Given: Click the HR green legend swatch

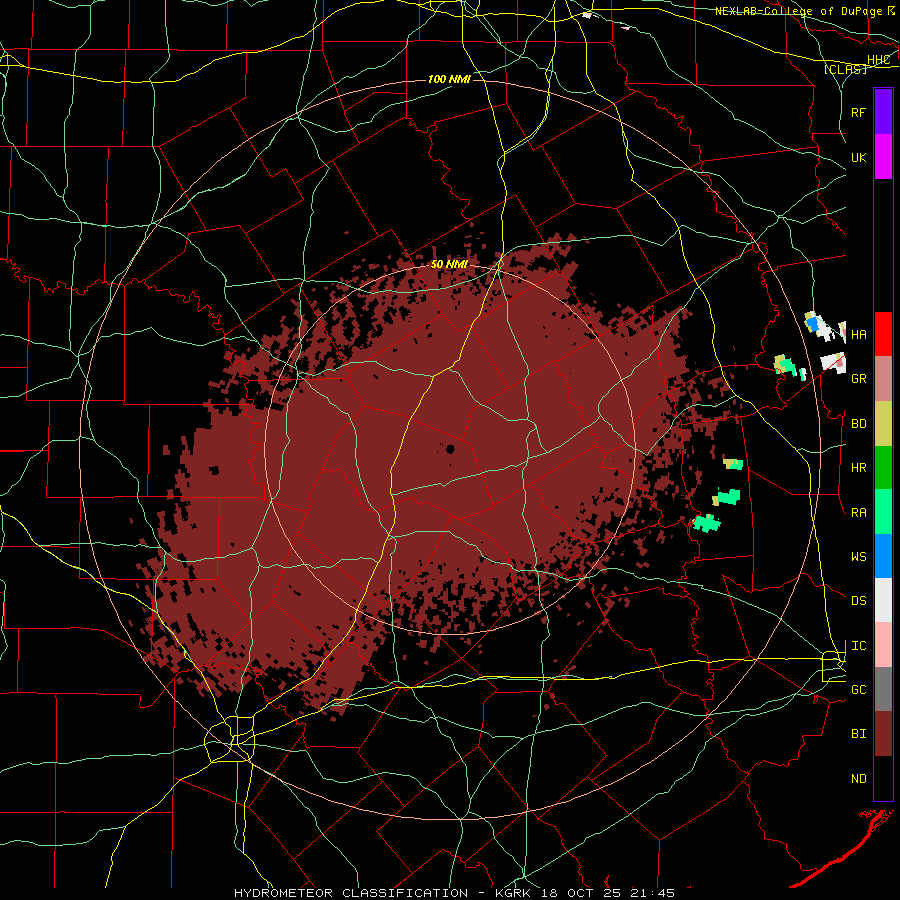Looking at the screenshot, I should (x=883, y=468).
